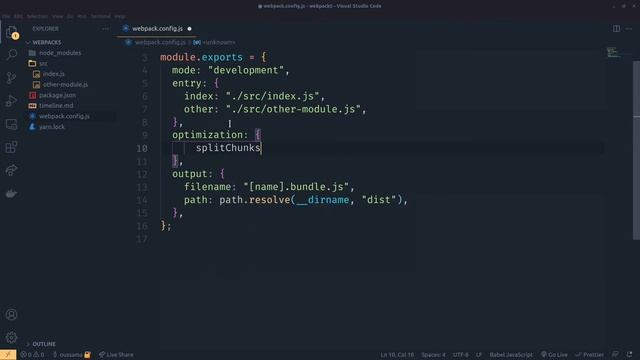This screenshot has height=360, width=640.
Task: Change end of line sequence LF
Action: click(x=478, y=355)
